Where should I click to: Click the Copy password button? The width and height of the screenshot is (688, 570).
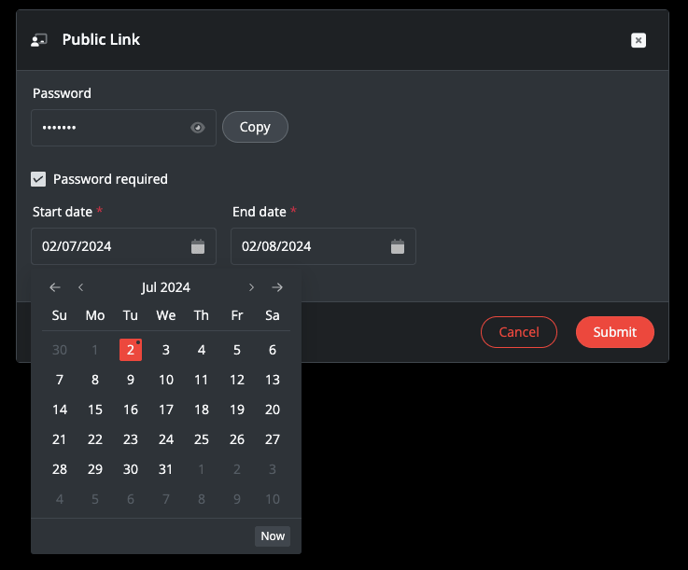[255, 127]
